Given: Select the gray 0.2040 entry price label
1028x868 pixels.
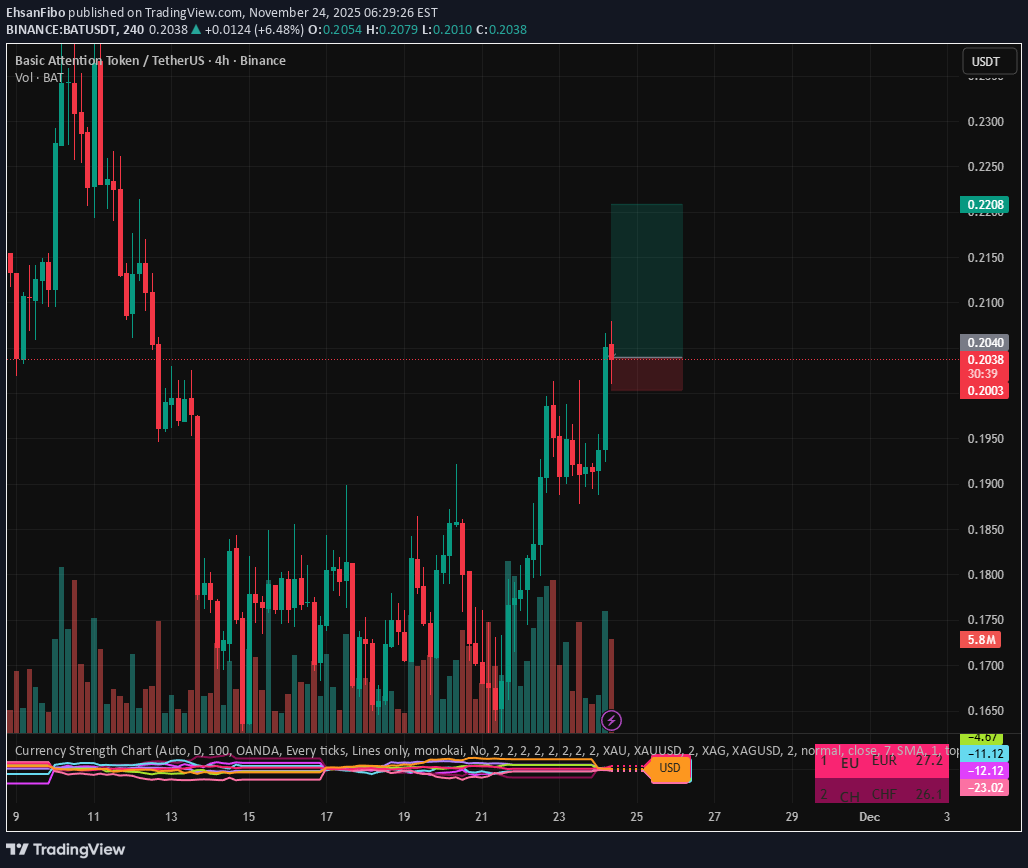Looking at the screenshot, I should [x=984, y=342].
